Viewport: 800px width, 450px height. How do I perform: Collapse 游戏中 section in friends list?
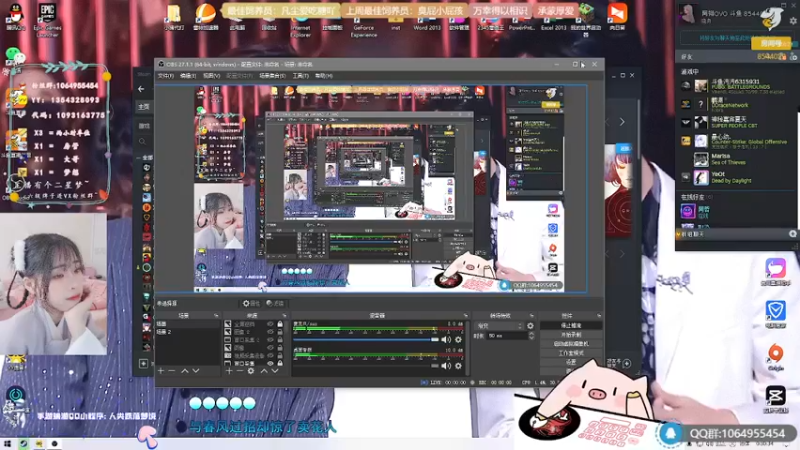point(689,72)
